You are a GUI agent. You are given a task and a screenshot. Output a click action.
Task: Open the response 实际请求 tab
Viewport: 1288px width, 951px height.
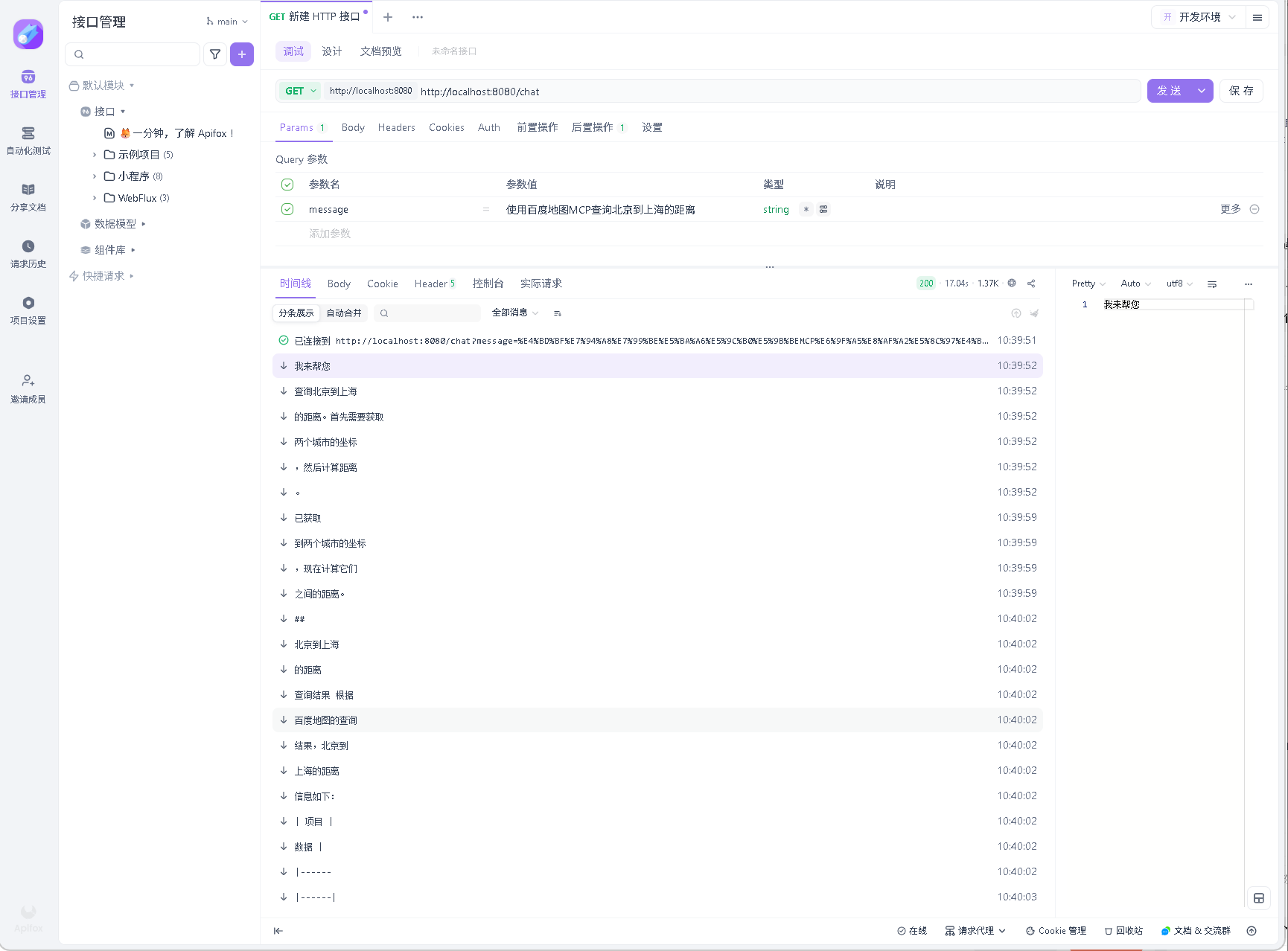coord(541,284)
